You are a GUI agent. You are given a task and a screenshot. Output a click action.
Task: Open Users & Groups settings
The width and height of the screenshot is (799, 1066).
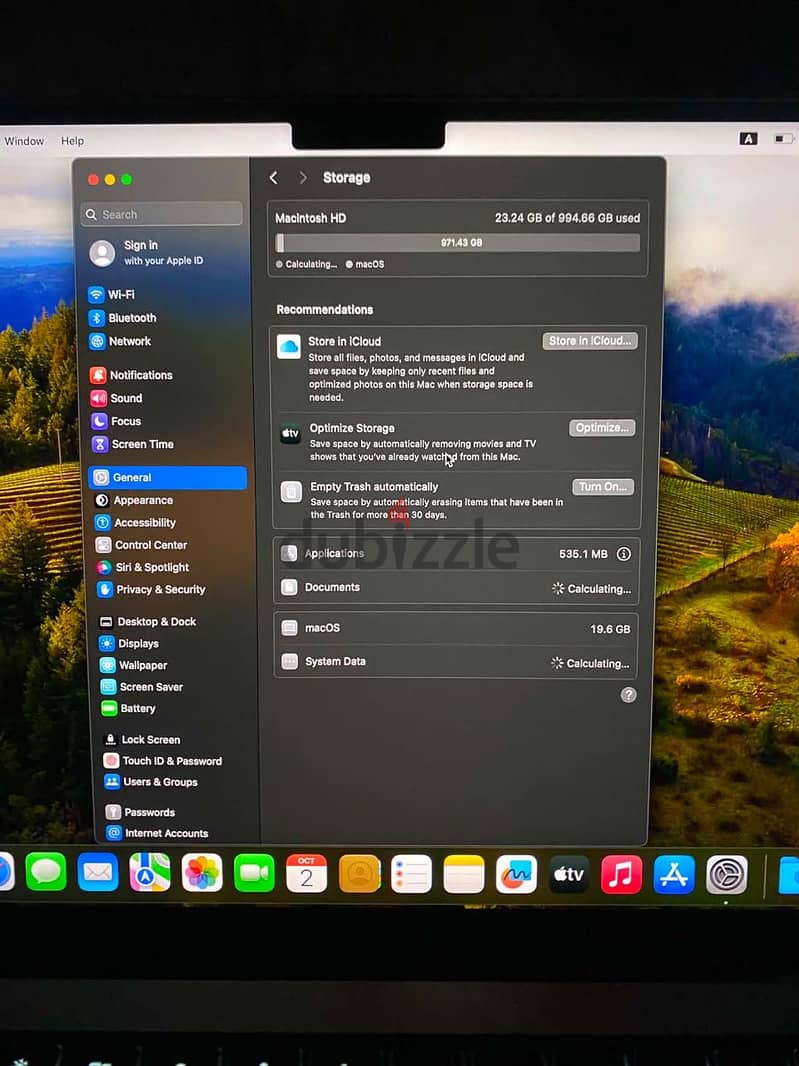152,782
